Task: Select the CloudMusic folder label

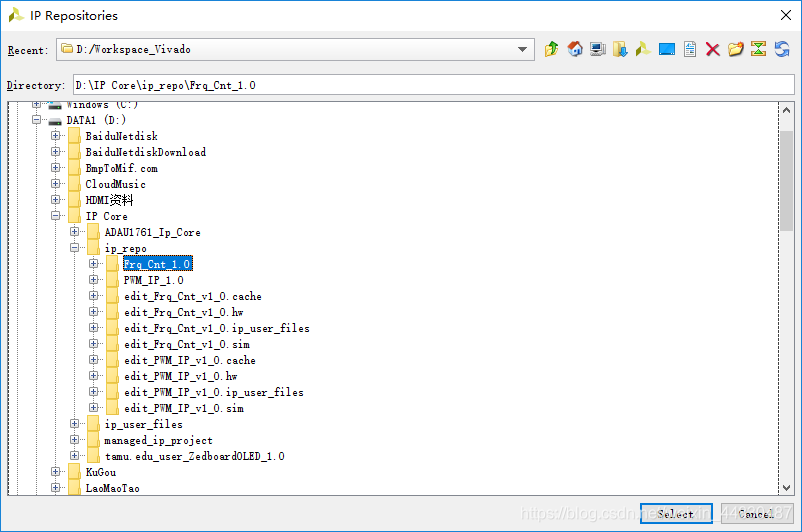Action: pos(116,184)
